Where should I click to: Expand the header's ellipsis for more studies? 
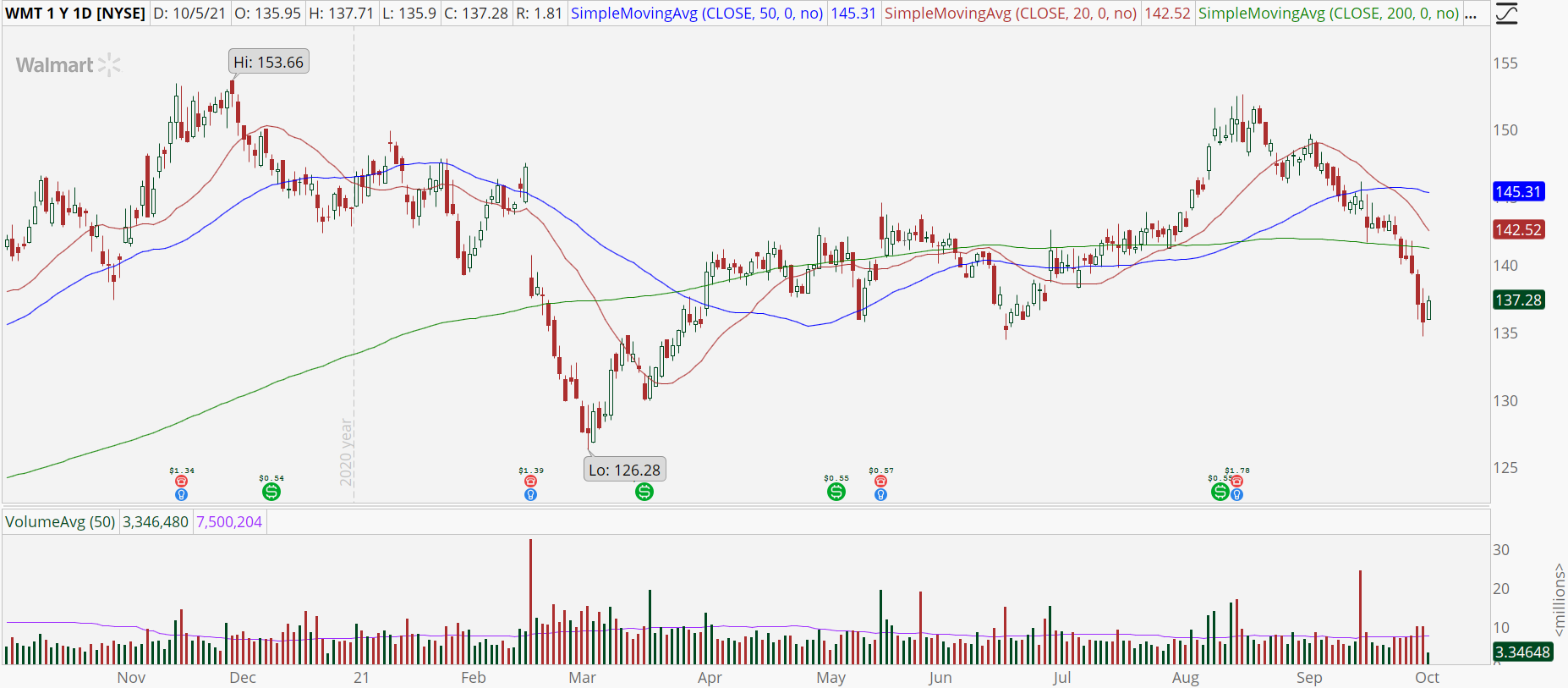[x=1471, y=14]
